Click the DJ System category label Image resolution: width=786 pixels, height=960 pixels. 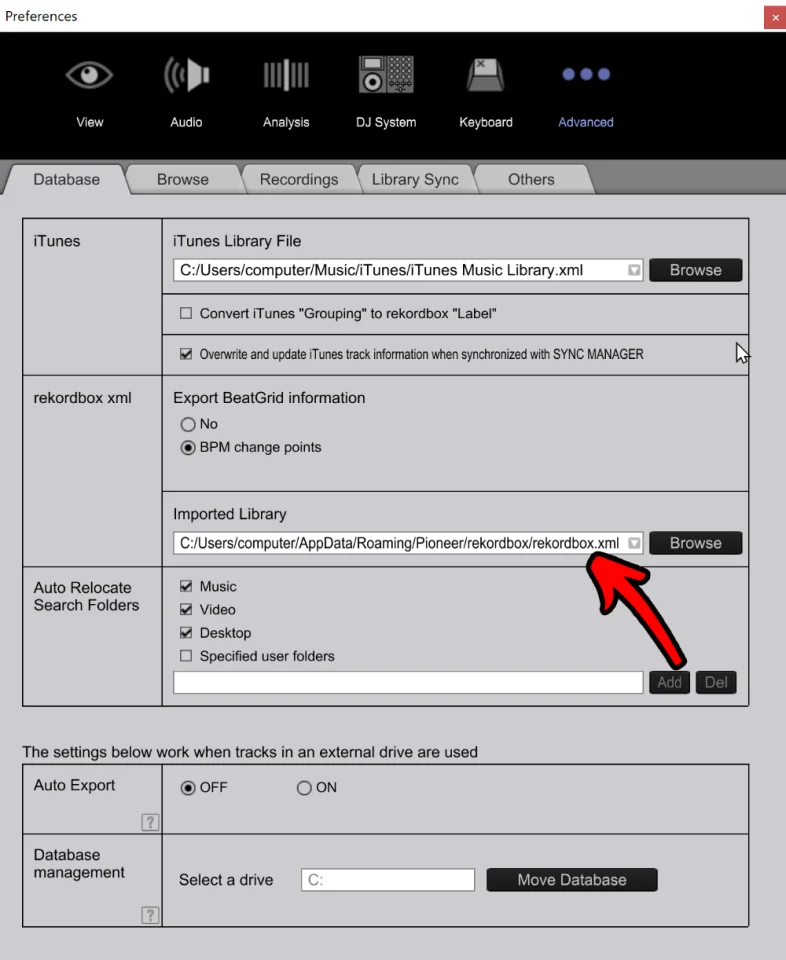[x=386, y=122]
